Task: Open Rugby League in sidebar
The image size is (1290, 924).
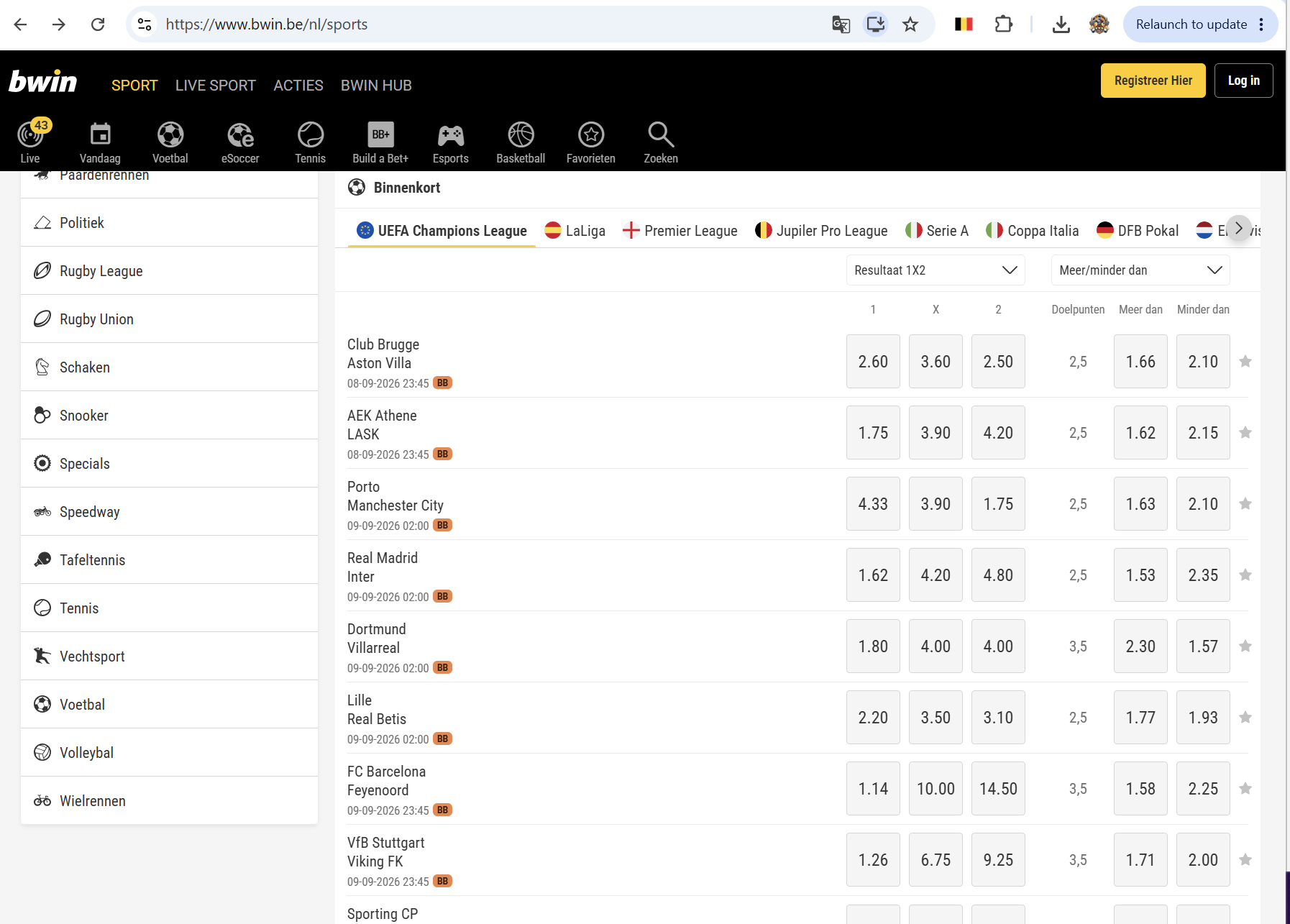Action: click(x=170, y=271)
